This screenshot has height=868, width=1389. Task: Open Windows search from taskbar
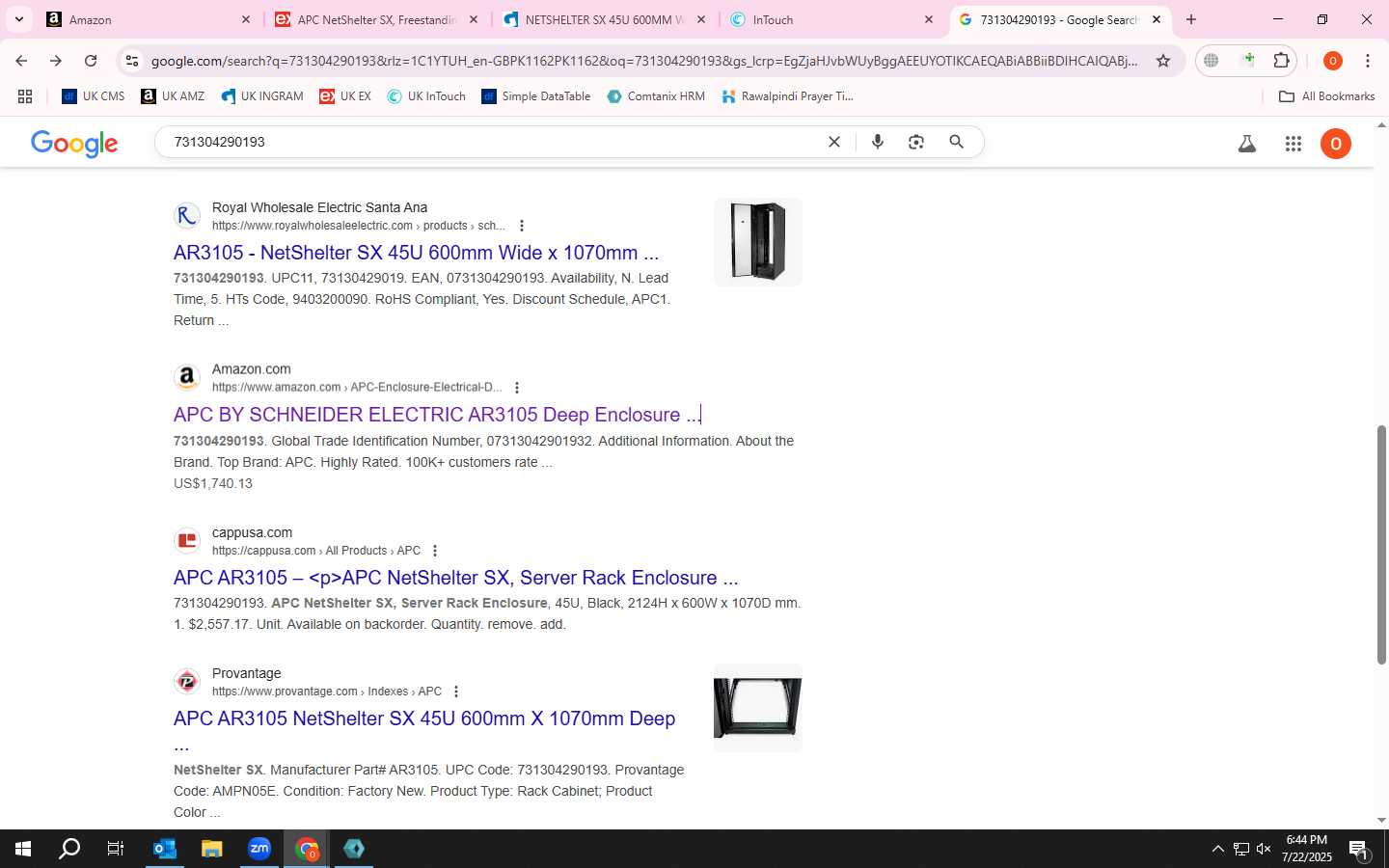tap(69, 849)
